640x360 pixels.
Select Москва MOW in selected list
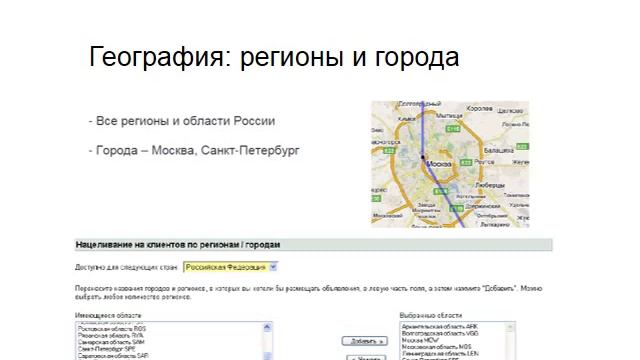(x=420, y=340)
